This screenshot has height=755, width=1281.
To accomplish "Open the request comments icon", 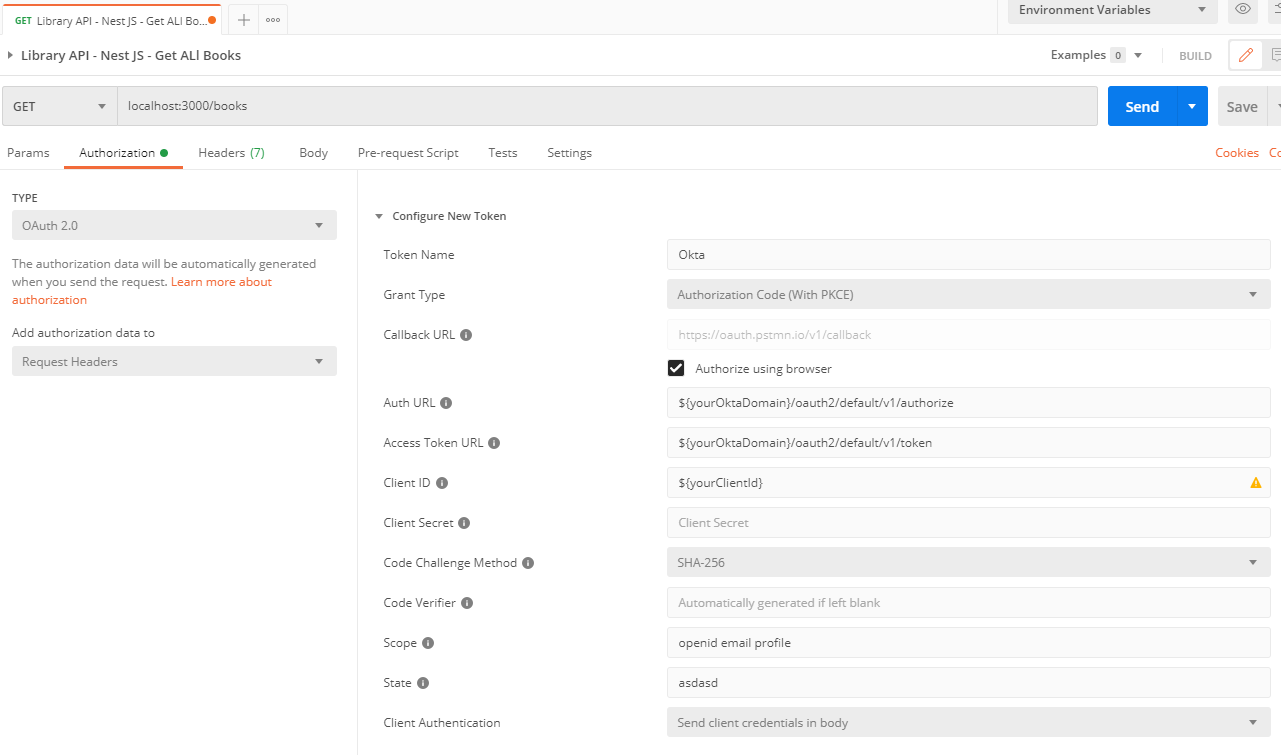I will point(1275,55).
